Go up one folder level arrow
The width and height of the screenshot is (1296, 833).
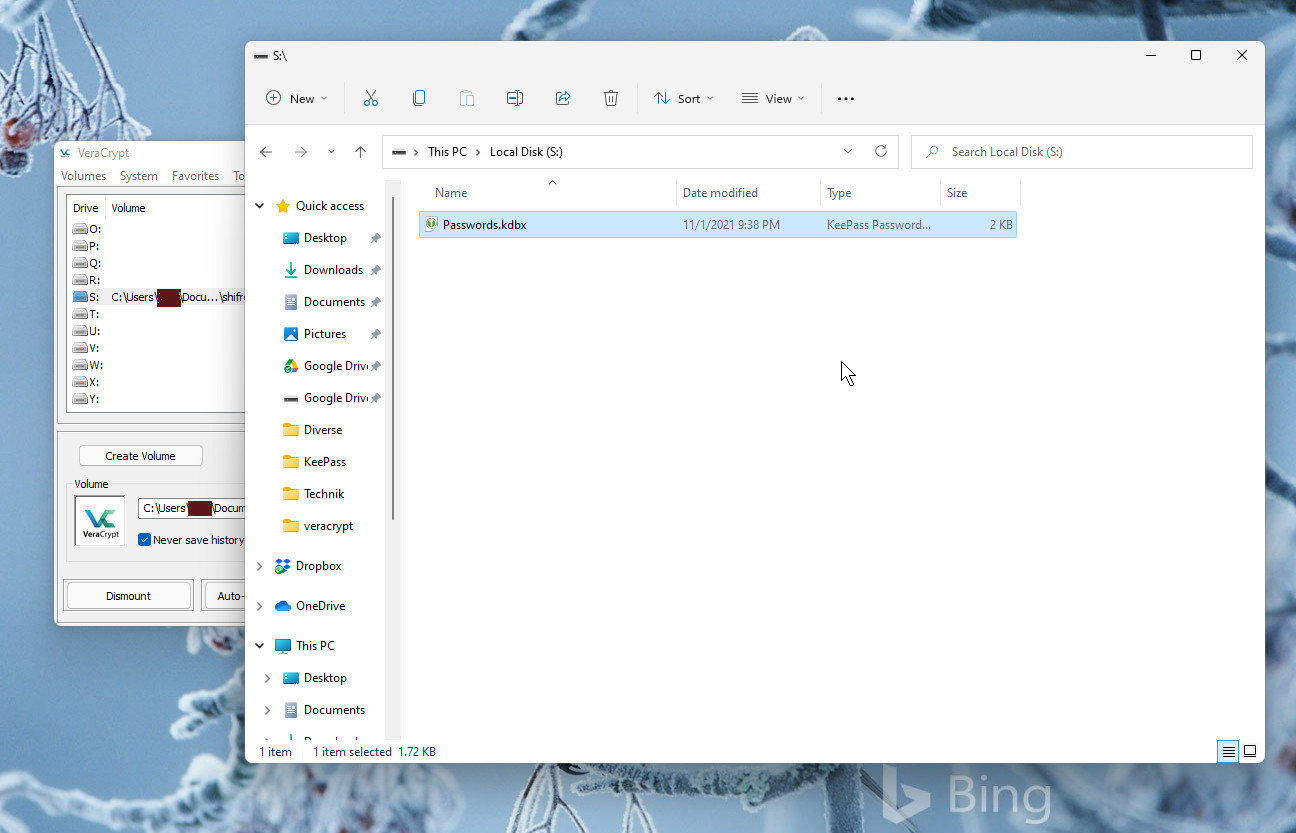[x=361, y=152]
